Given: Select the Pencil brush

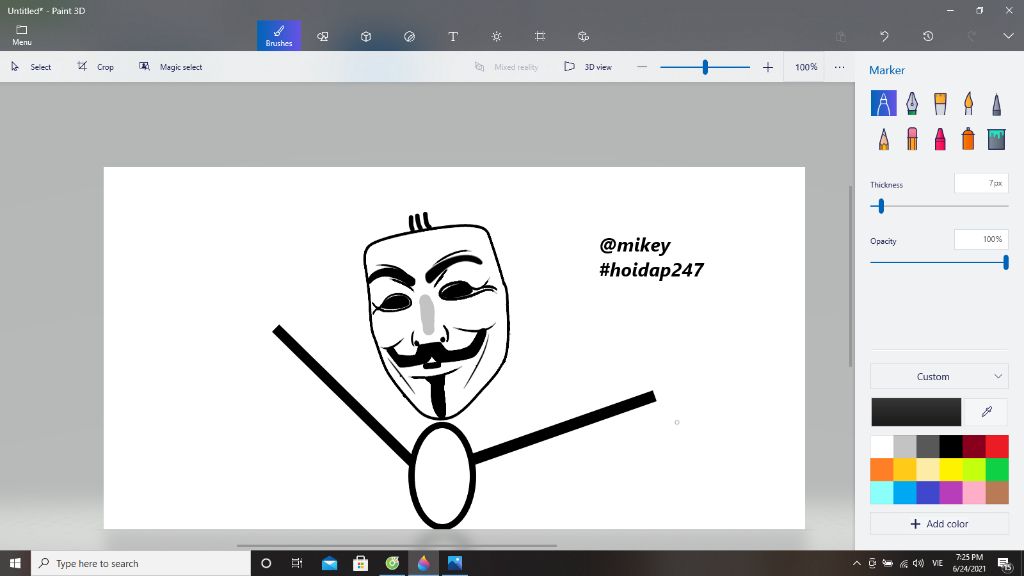Looking at the screenshot, I should click(x=884, y=138).
